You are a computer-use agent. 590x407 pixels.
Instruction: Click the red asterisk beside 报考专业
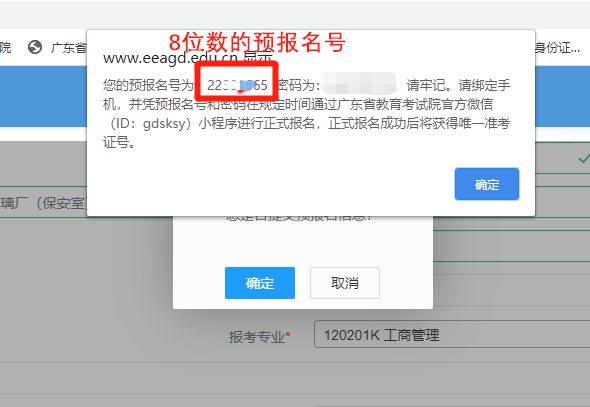coord(288,334)
